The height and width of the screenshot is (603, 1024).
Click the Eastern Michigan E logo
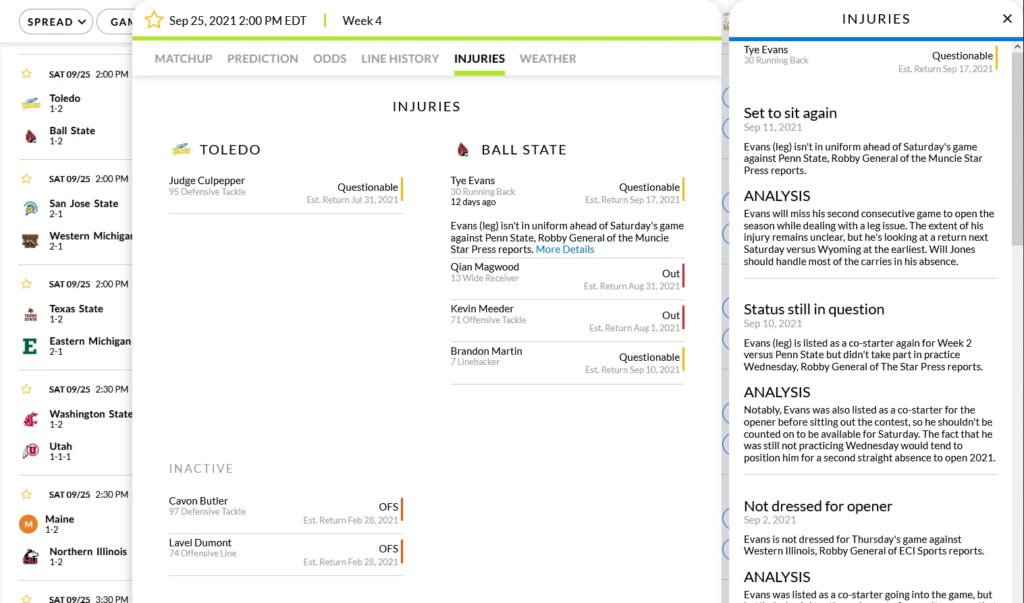click(x=30, y=346)
